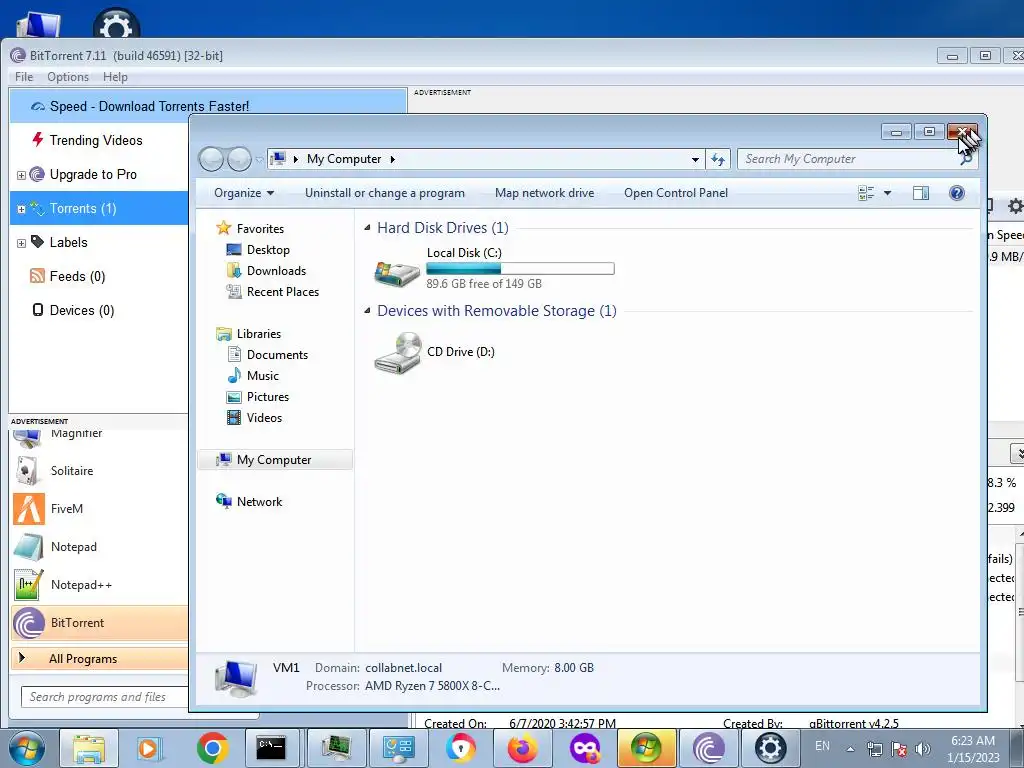The height and width of the screenshot is (768, 1024).
Task: Open the BitTorrent File menu
Action: (24, 76)
